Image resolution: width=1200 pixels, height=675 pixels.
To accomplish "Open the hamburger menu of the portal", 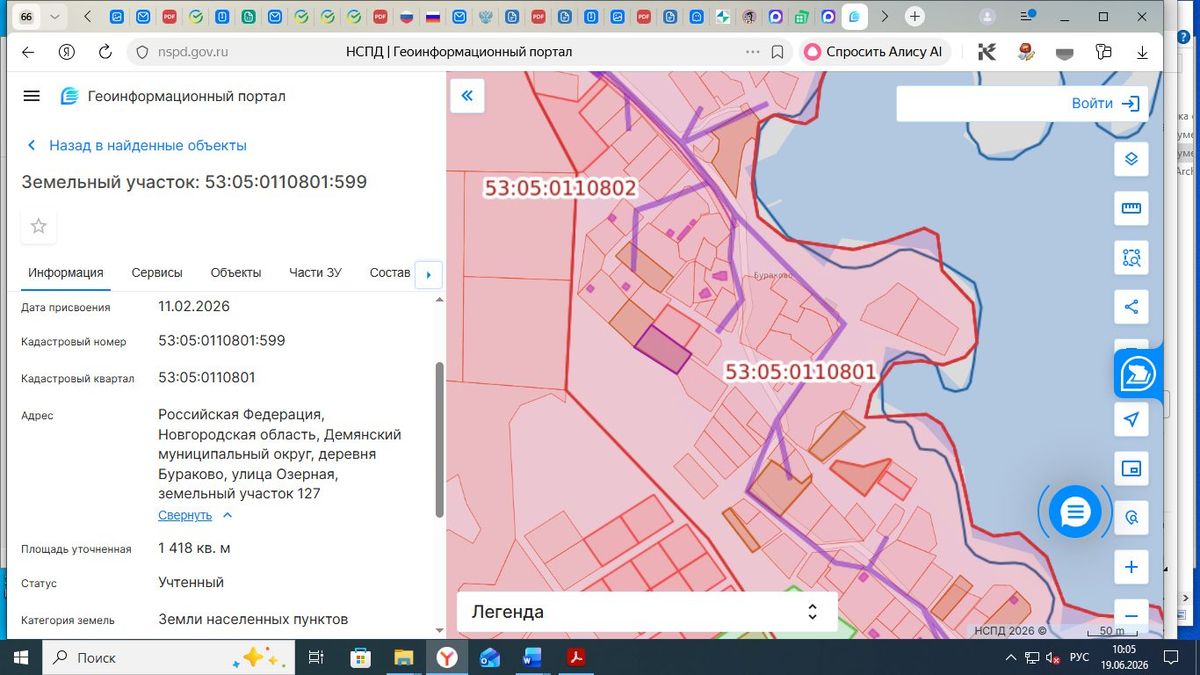I will [31, 96].
